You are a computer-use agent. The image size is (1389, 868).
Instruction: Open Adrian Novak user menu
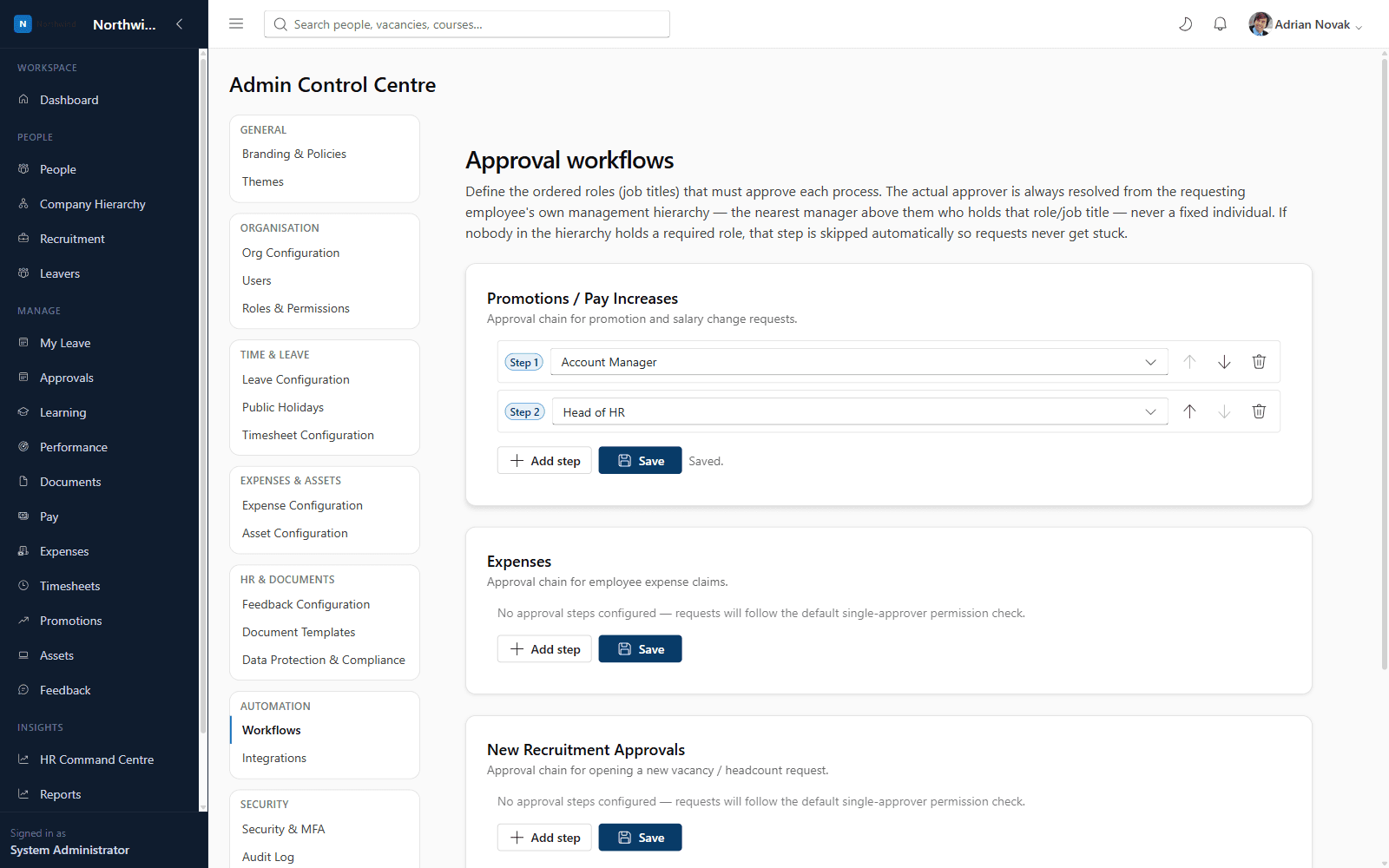coord(1306,24)
